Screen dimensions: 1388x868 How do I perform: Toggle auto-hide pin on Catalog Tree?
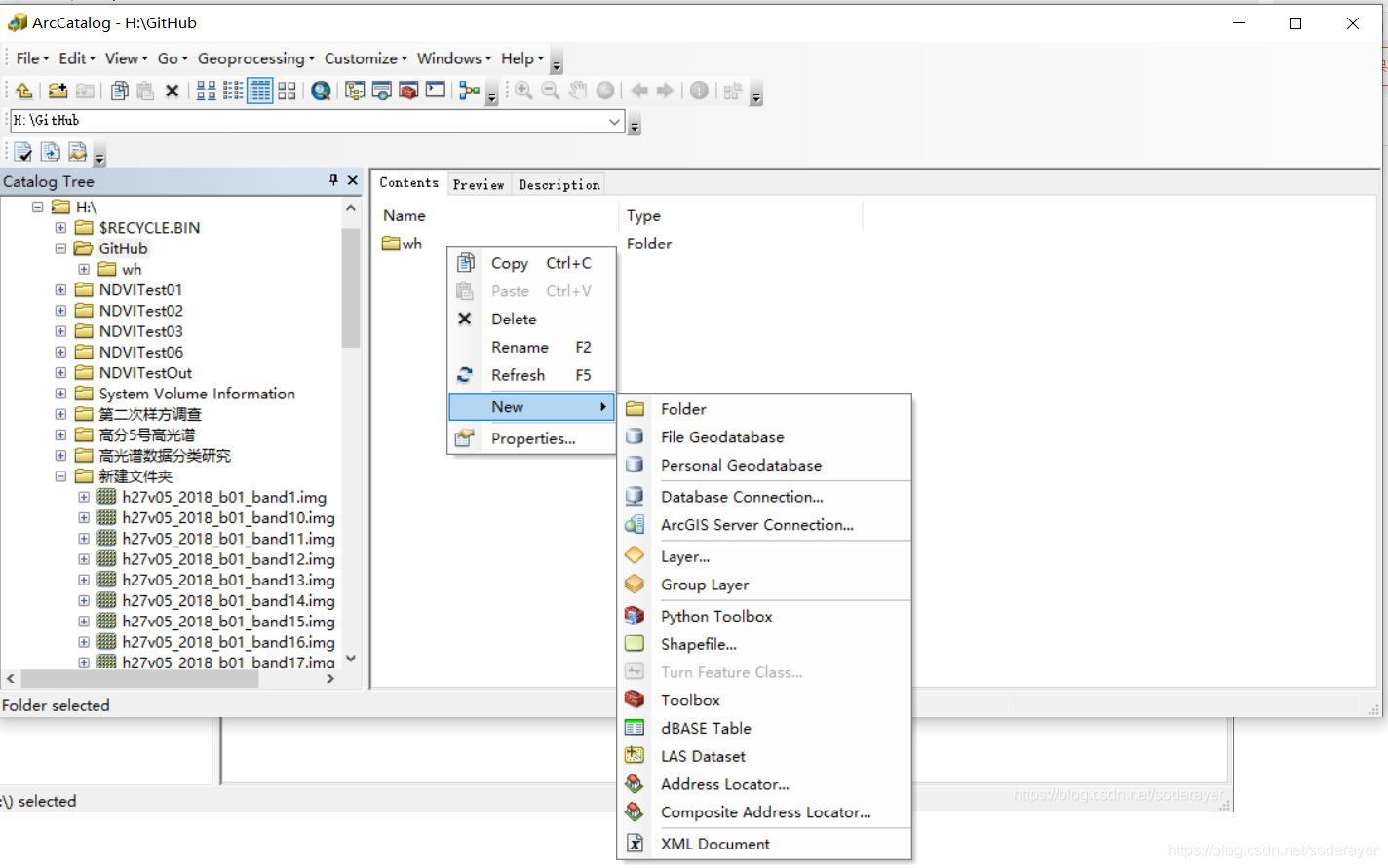point(333,180)
